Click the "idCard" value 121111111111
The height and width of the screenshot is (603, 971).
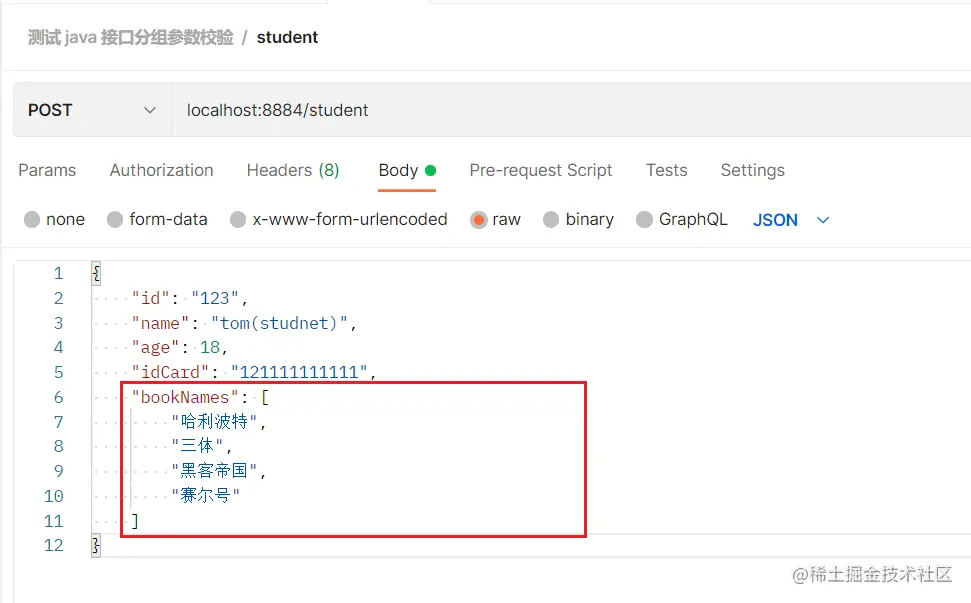298,372
